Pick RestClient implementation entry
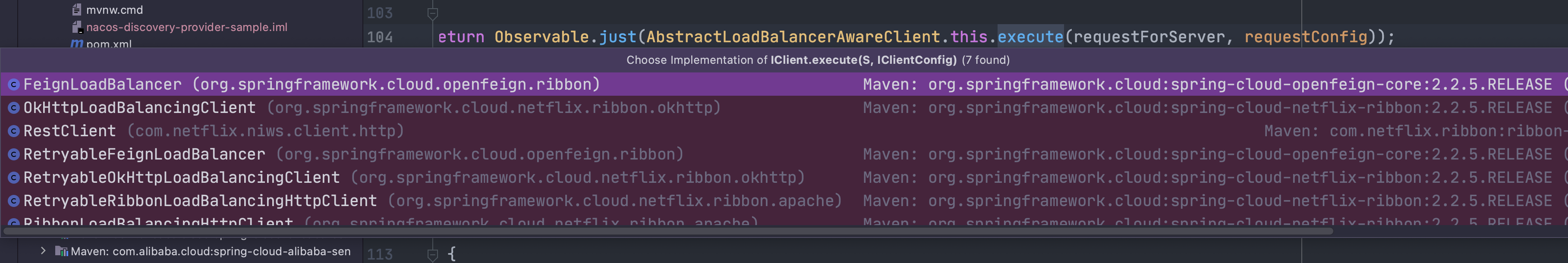The height and width of the screenshot is (263, 1568). pos(784,131)
